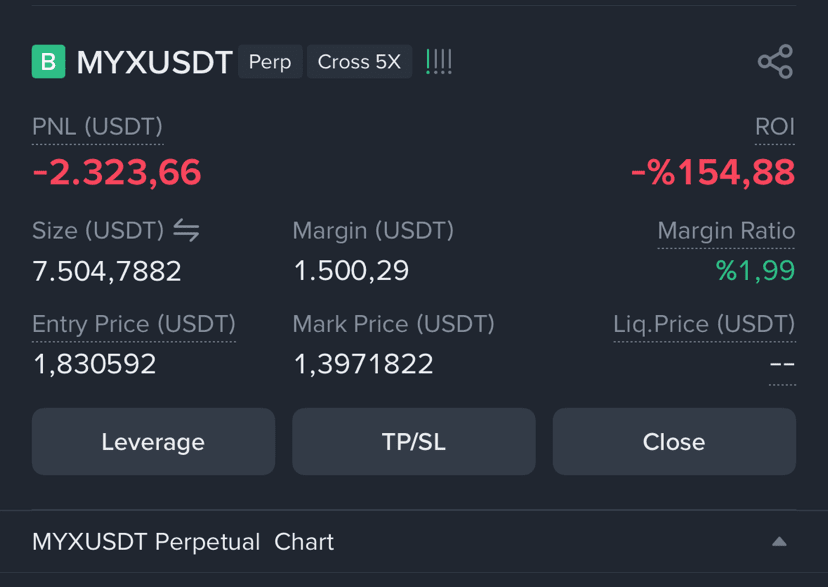Select the MYXUSDT Perpetual Chart label
This screenshot has height=587, width=828.
pyautogui.click(x=183, y=542)
